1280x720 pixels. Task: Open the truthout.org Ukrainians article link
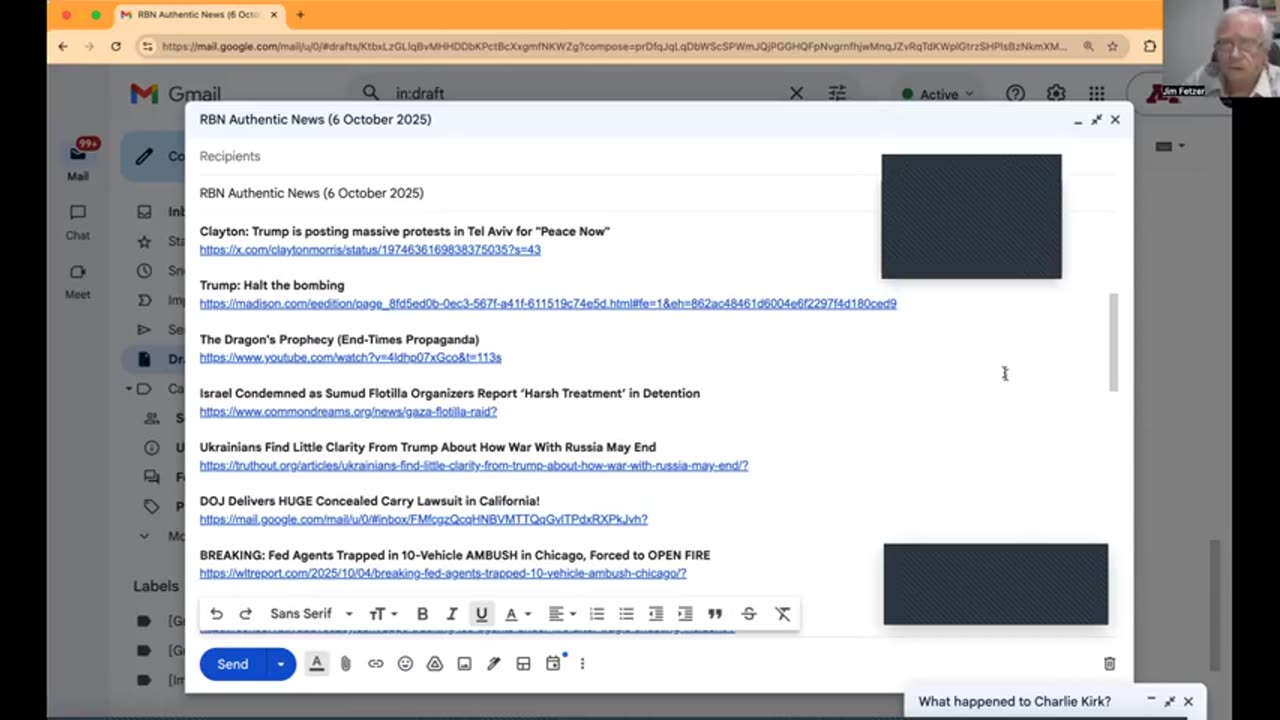pos(474,466)
